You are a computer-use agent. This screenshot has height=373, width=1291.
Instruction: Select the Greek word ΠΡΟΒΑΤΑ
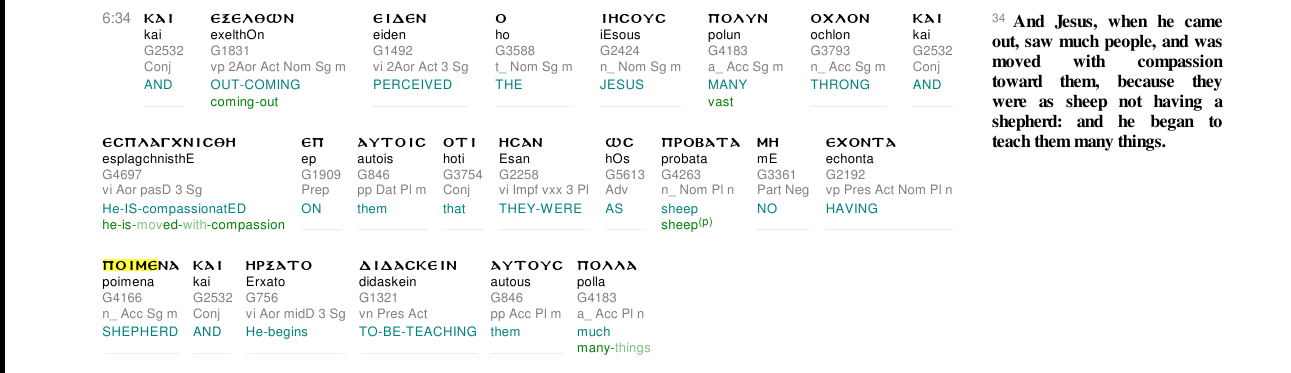701,143
